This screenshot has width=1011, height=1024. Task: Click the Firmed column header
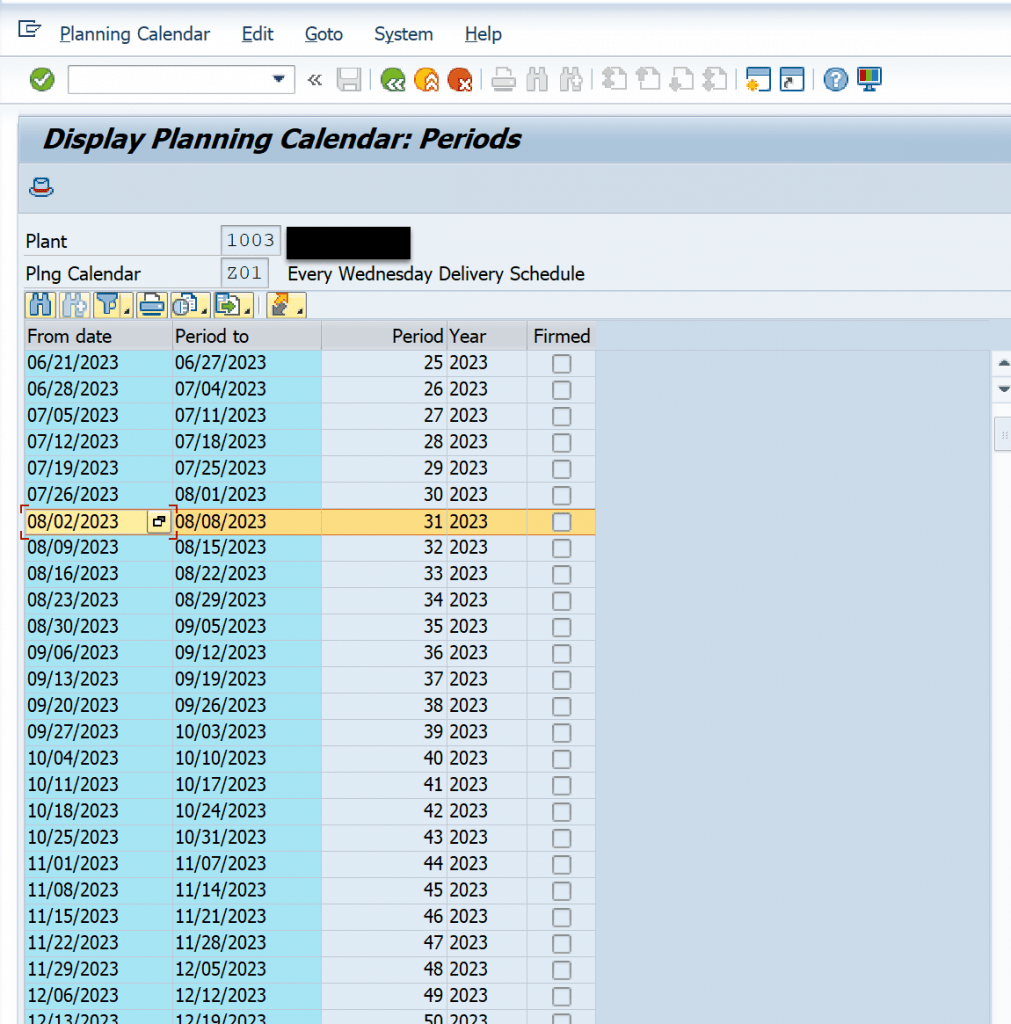pos(561,336)
